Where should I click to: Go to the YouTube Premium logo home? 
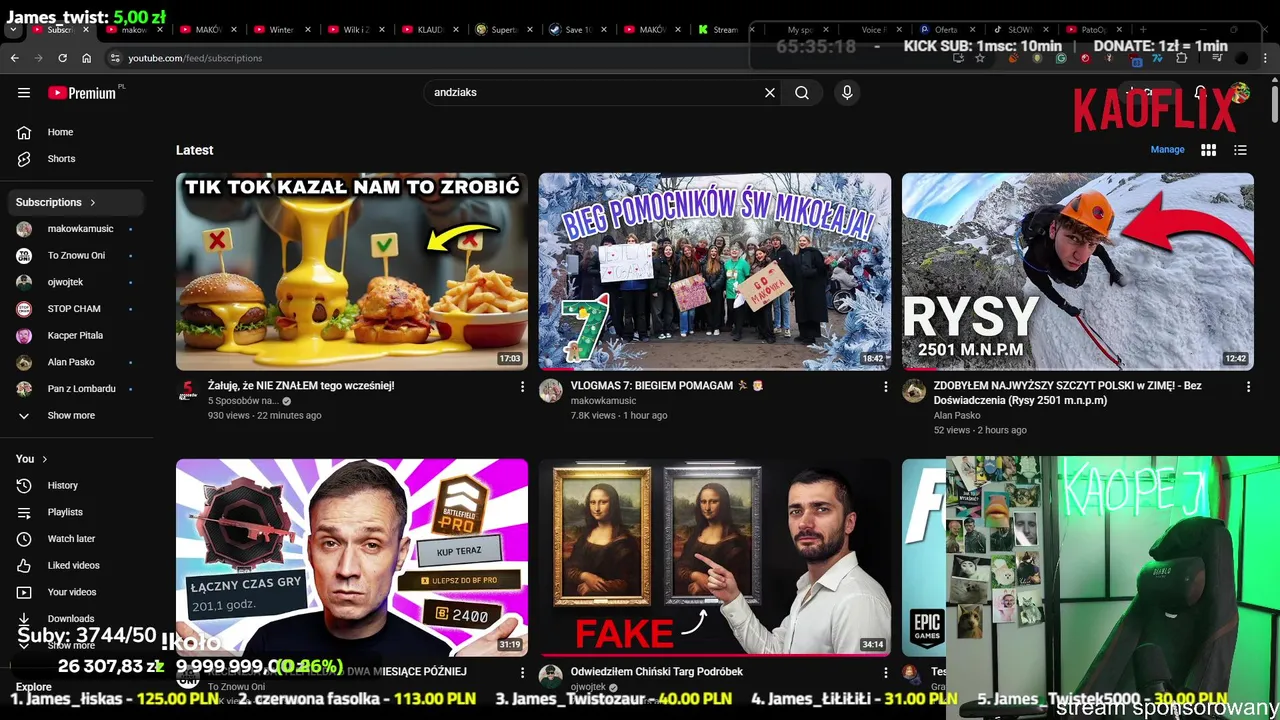[83, 92]
